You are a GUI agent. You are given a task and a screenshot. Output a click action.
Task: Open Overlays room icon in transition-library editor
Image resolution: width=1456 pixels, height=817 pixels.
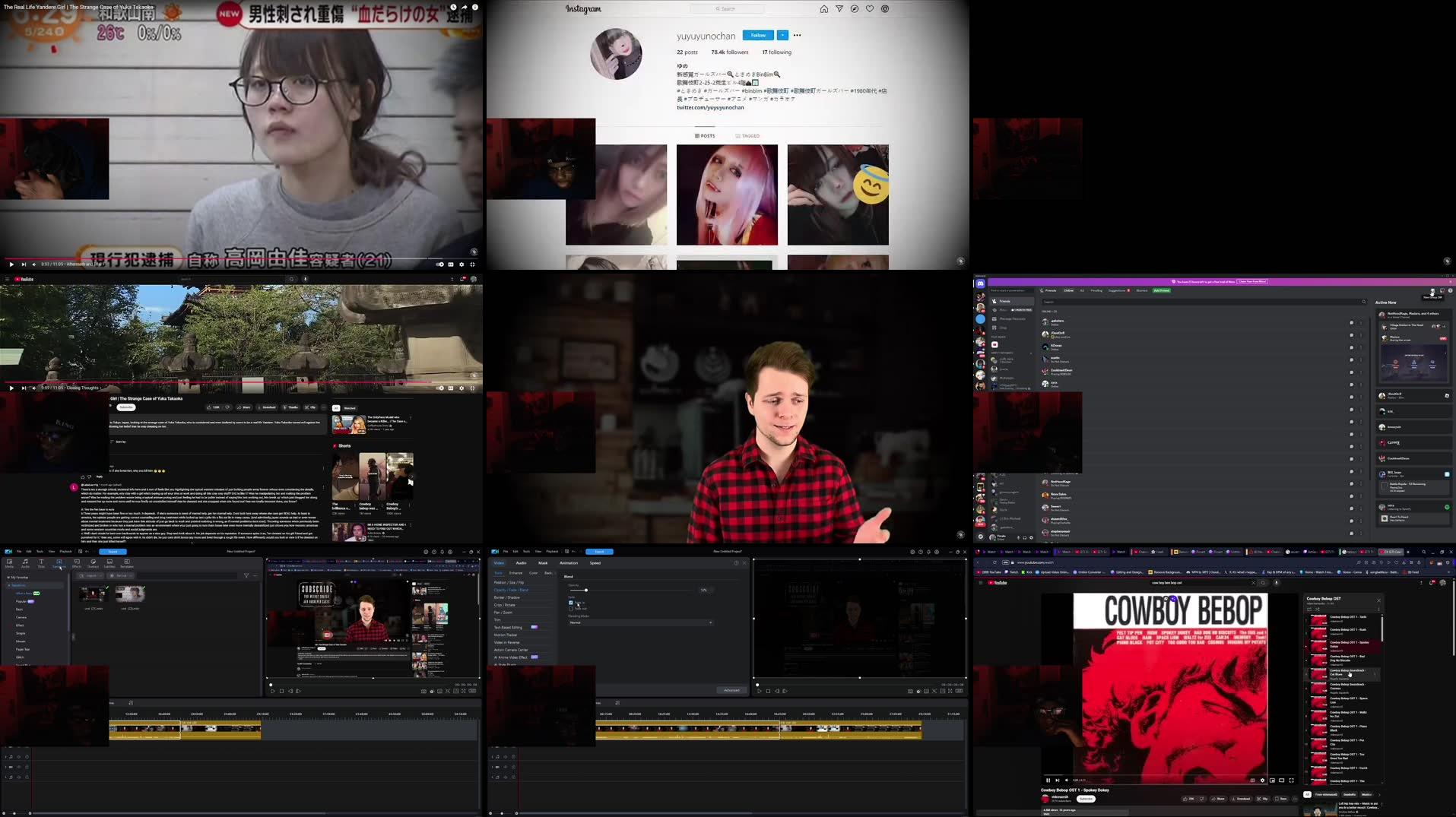(93, 563)
